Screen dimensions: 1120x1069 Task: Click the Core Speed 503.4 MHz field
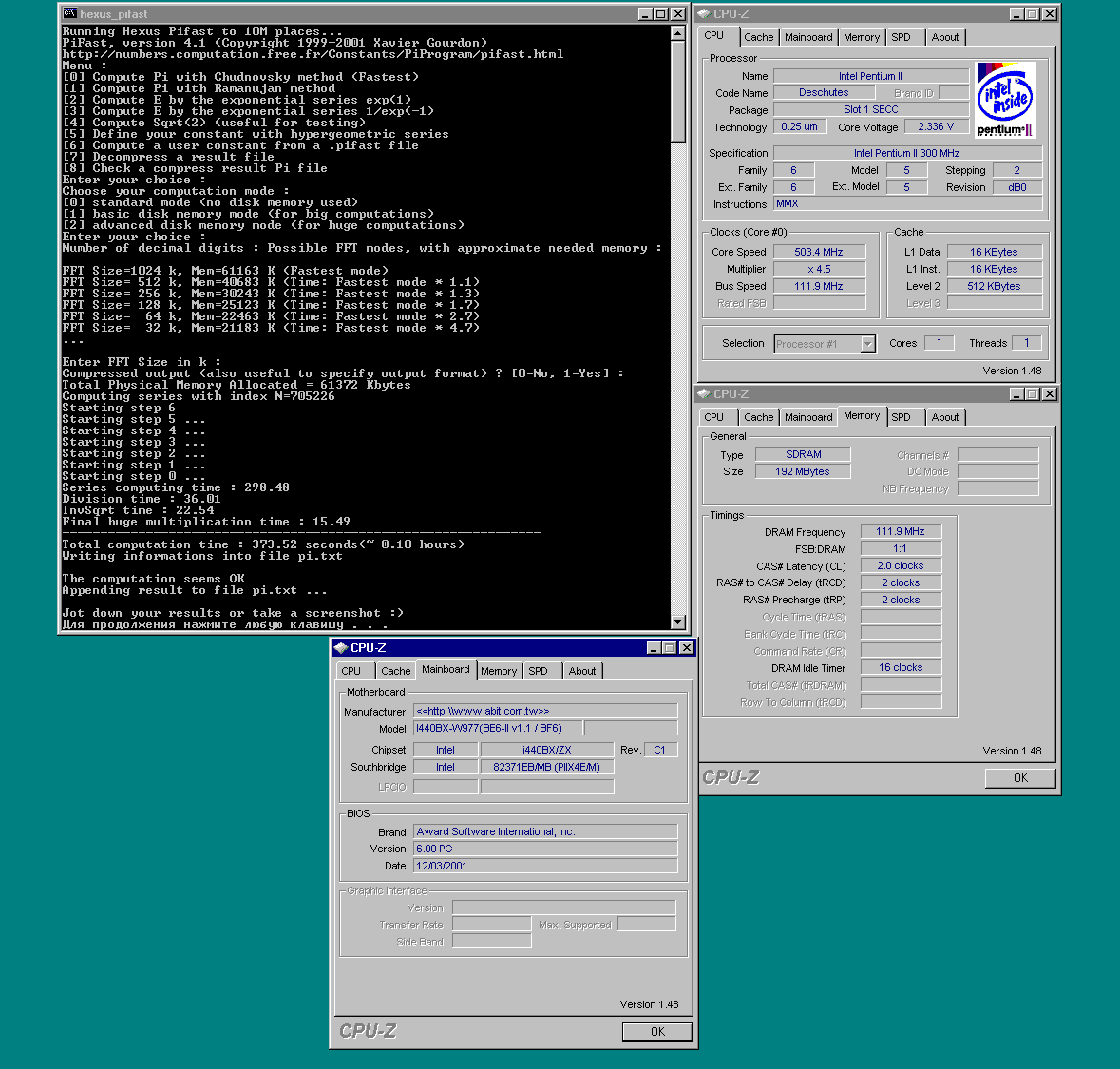point(819,252)
